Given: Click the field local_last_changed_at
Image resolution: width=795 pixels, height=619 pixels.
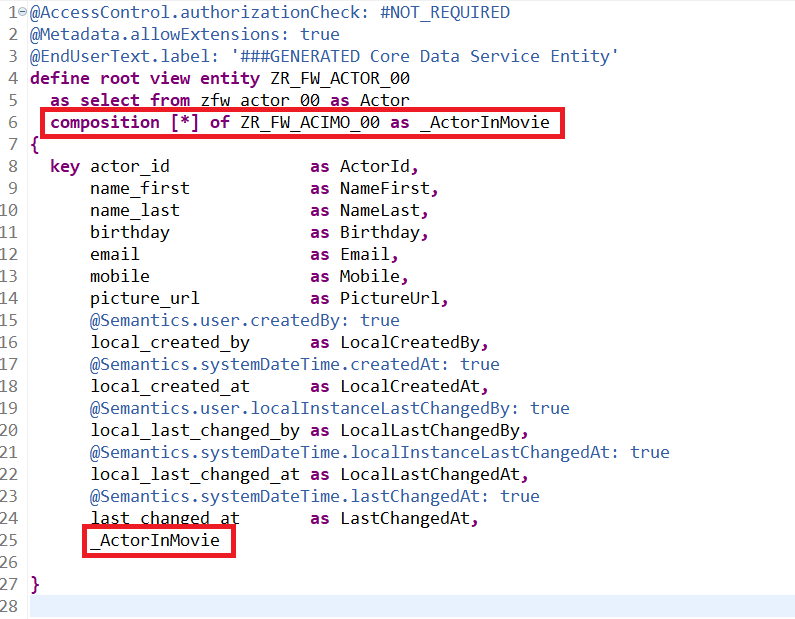Looking at the screenshot, I should [195, 474].
